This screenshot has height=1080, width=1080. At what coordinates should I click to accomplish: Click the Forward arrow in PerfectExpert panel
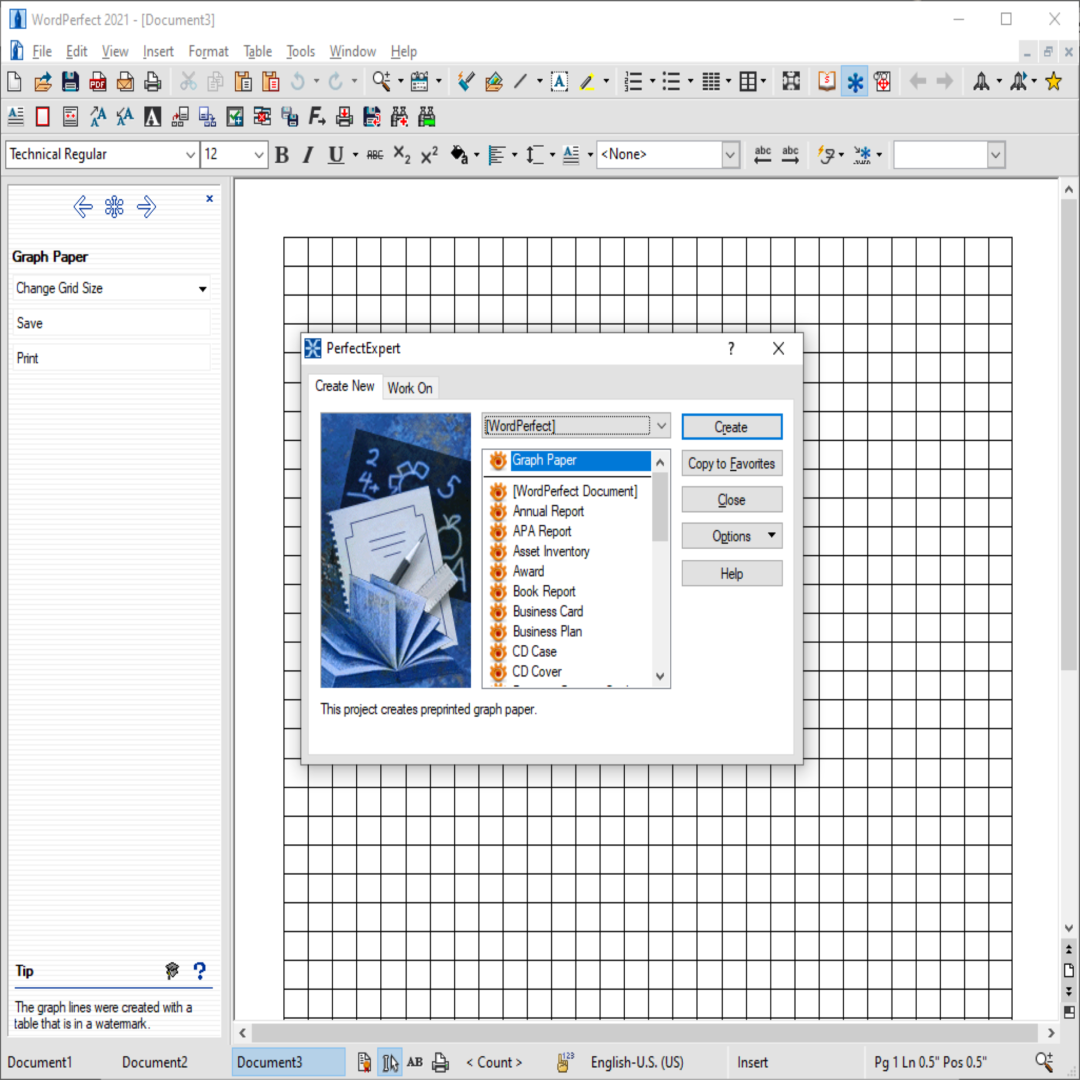point(146,207)
